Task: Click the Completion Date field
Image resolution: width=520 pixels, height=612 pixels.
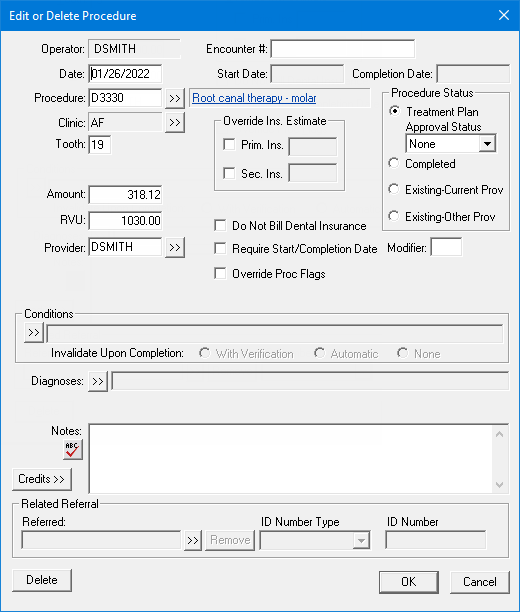Action: click(473, 74)
